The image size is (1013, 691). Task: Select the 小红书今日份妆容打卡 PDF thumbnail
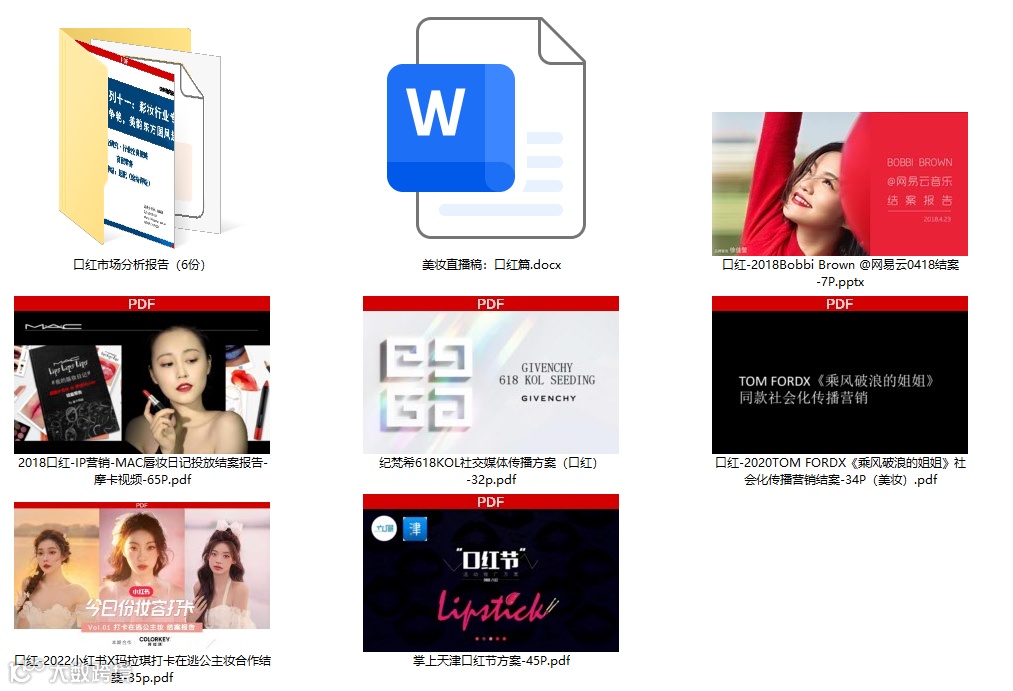(142, 577)
